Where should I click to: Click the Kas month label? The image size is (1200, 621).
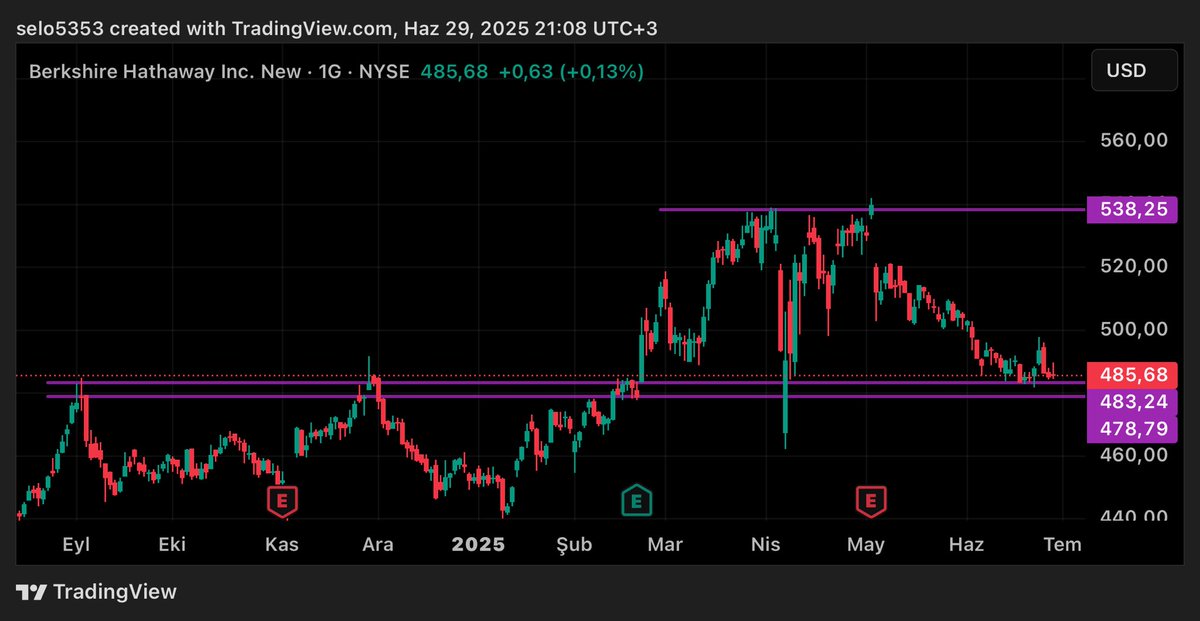click(281, 545)
